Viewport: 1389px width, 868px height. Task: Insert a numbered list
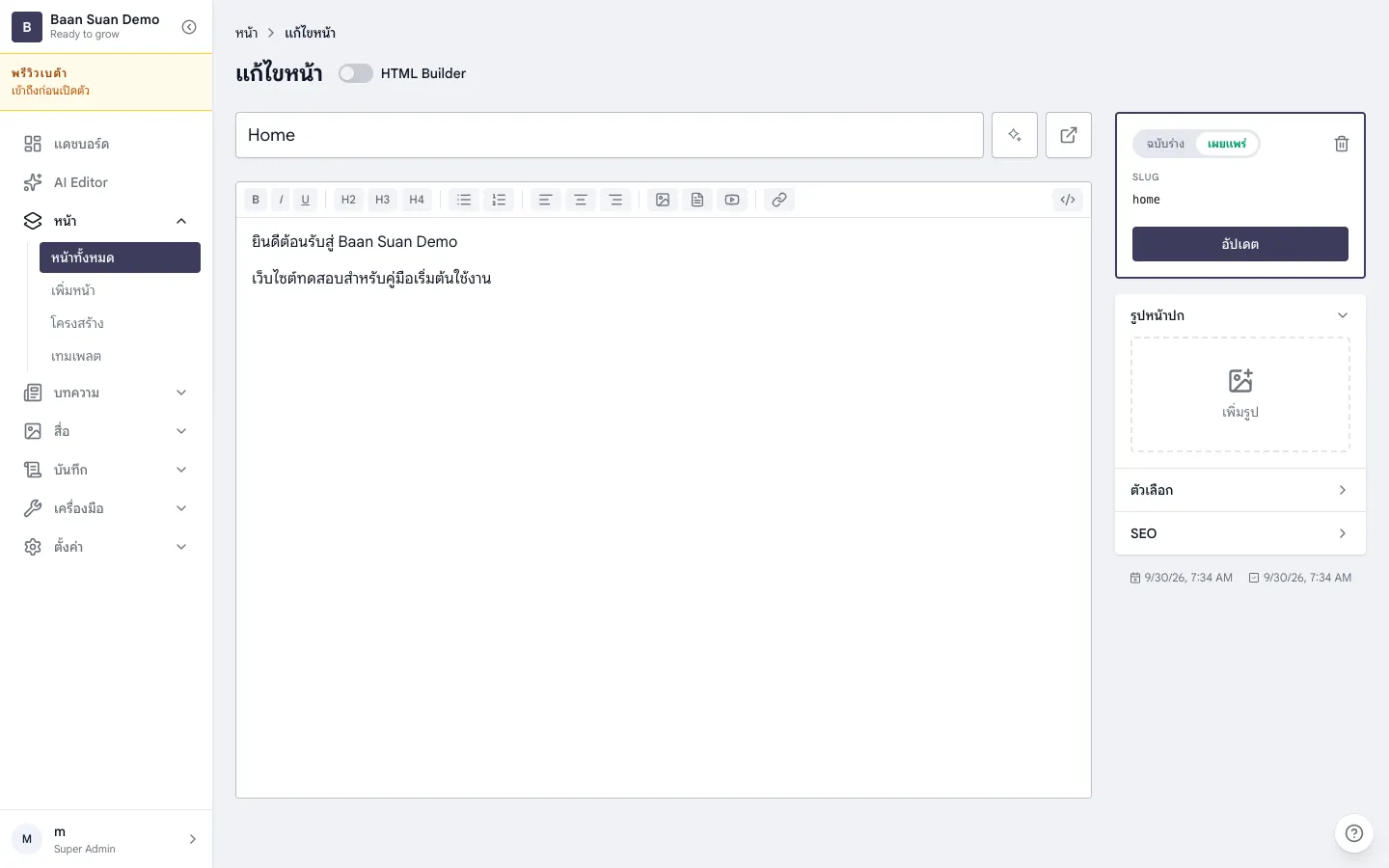499,200
